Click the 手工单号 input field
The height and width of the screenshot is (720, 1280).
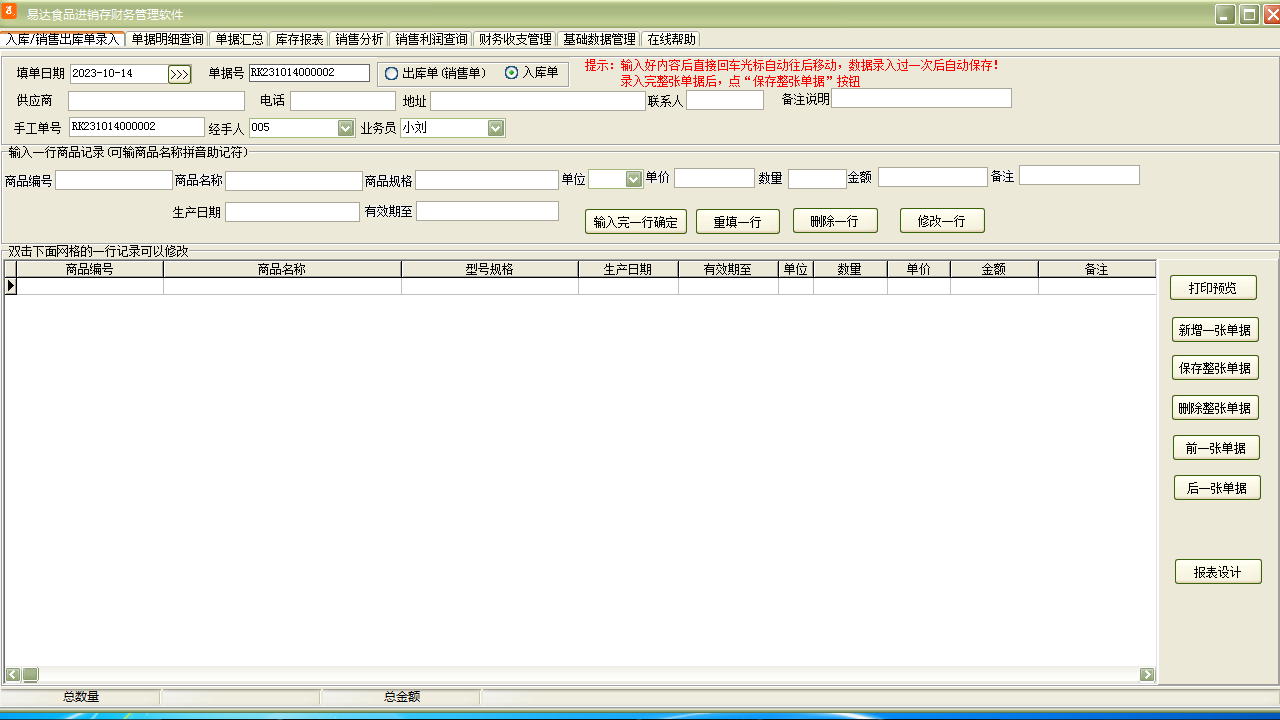137,127
